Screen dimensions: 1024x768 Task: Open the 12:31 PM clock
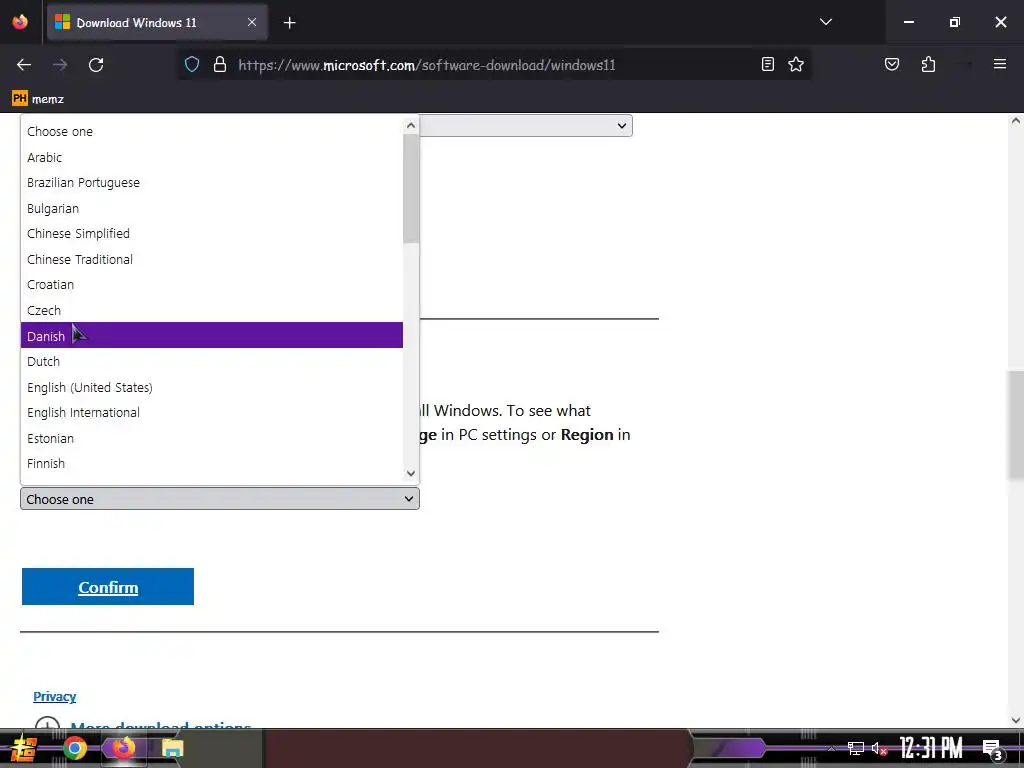tap(931, 748)
